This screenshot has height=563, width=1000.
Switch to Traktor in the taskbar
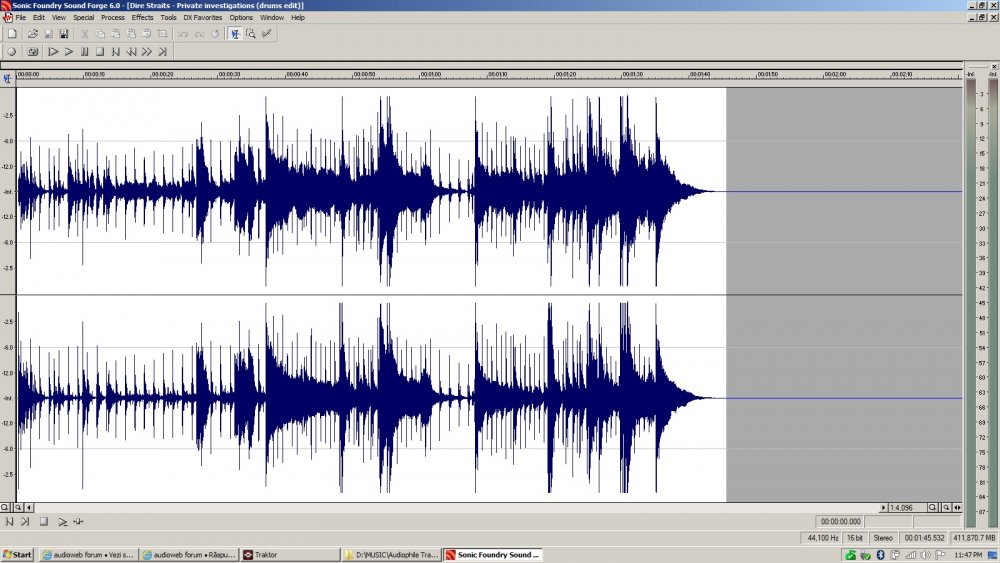(x=290, y=555)
